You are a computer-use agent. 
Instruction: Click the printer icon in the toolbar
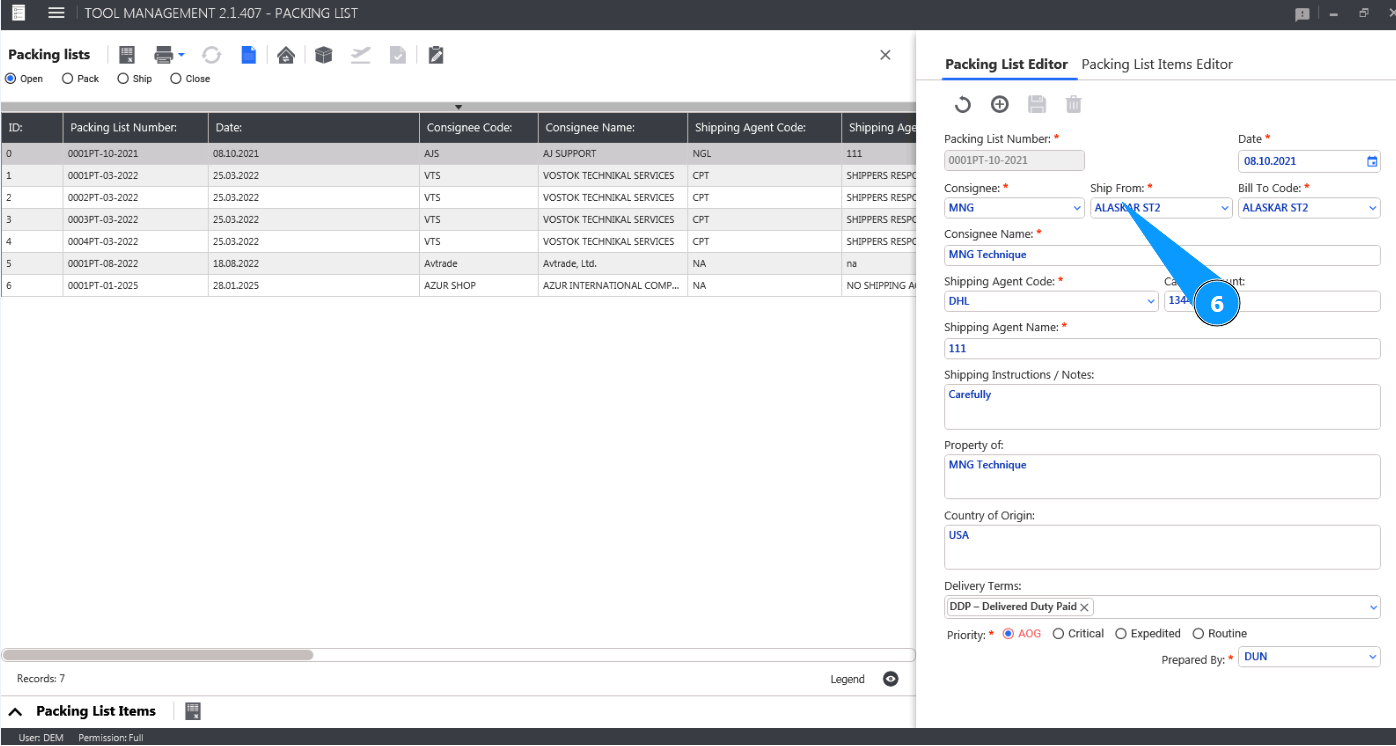(x=163, y=55)
